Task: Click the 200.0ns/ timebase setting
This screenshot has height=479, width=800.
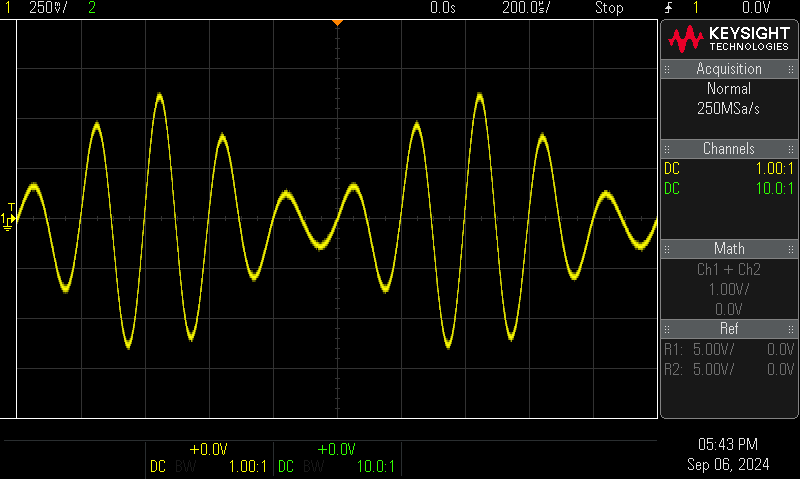Action: click(525, 8)
